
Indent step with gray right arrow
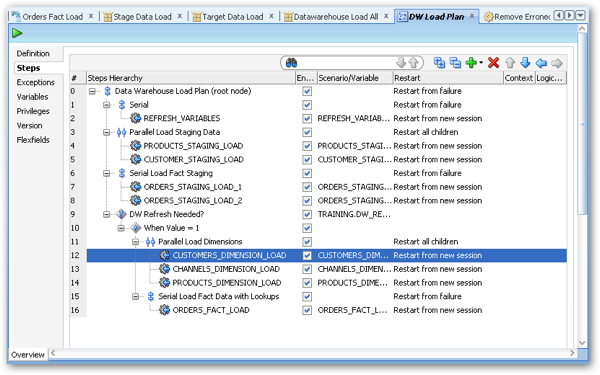557,63
